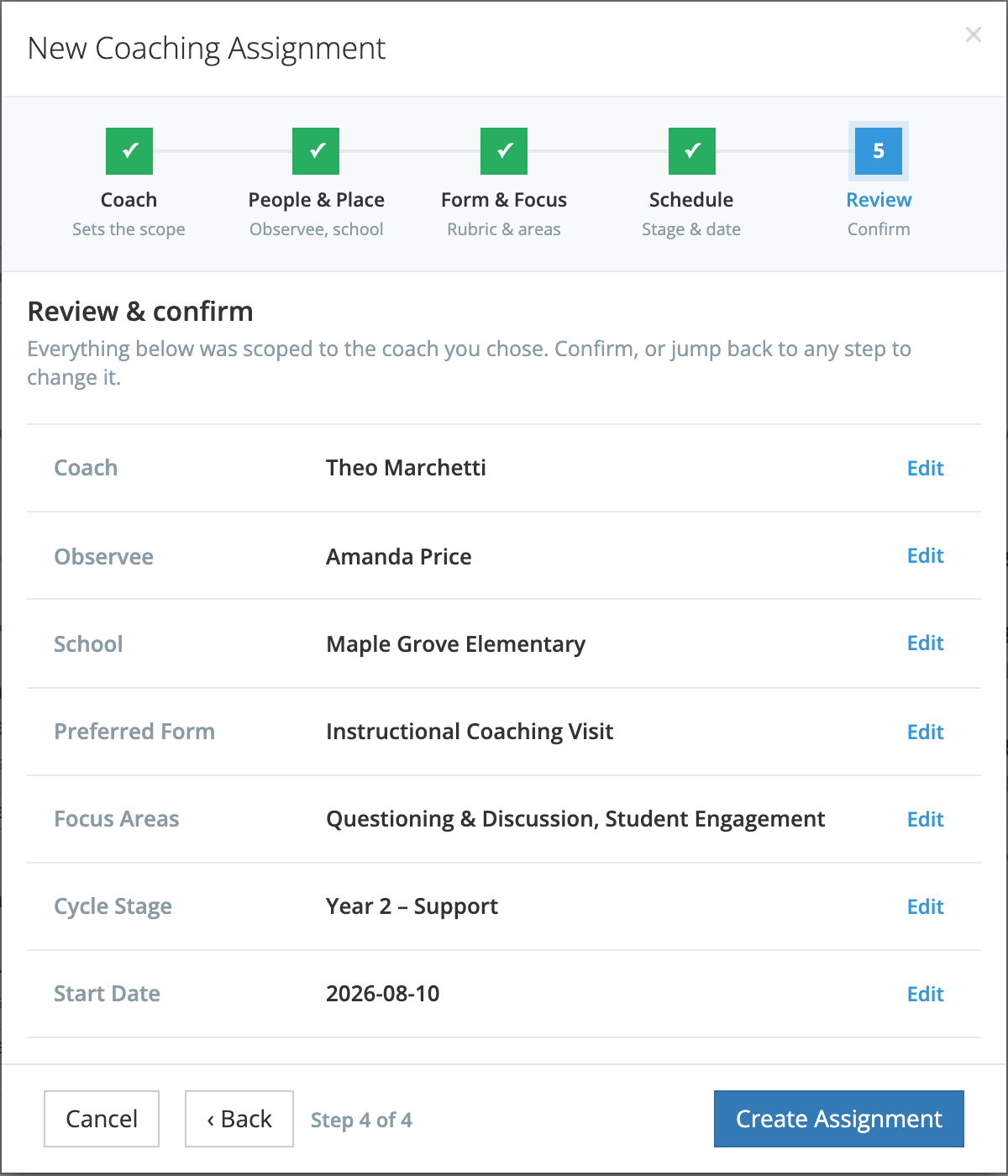Screen dimensions: 1008x1176
Task: Click Maple Grove Elementary value
Action: tap(455, 644)
